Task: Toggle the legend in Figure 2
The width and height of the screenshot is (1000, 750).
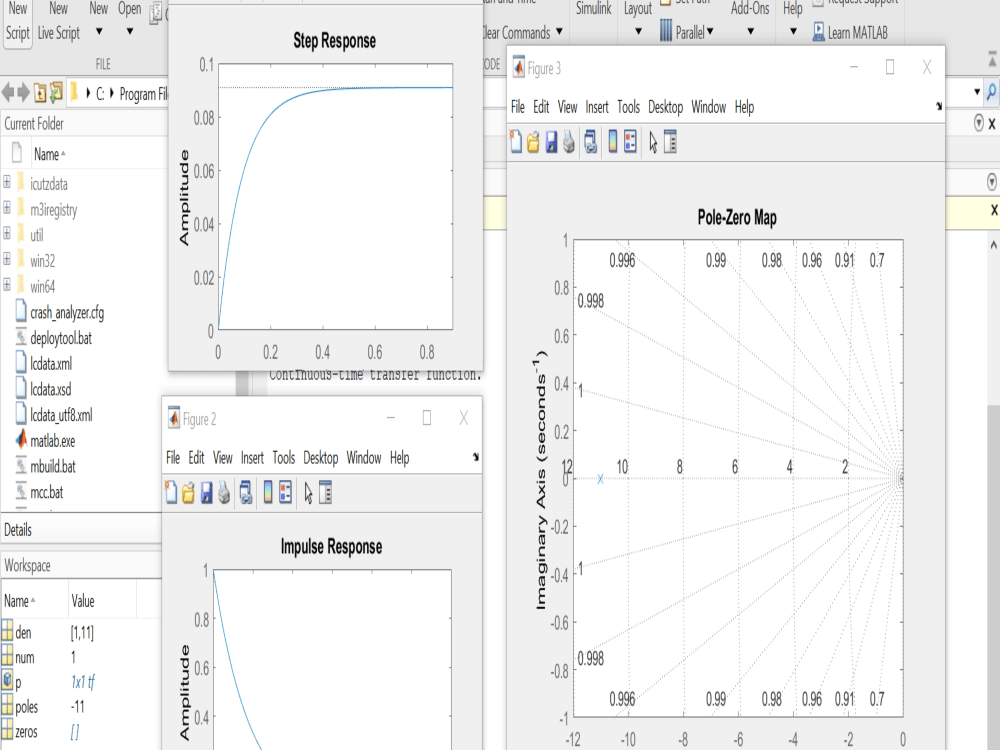Action: [x=283, y=493]
